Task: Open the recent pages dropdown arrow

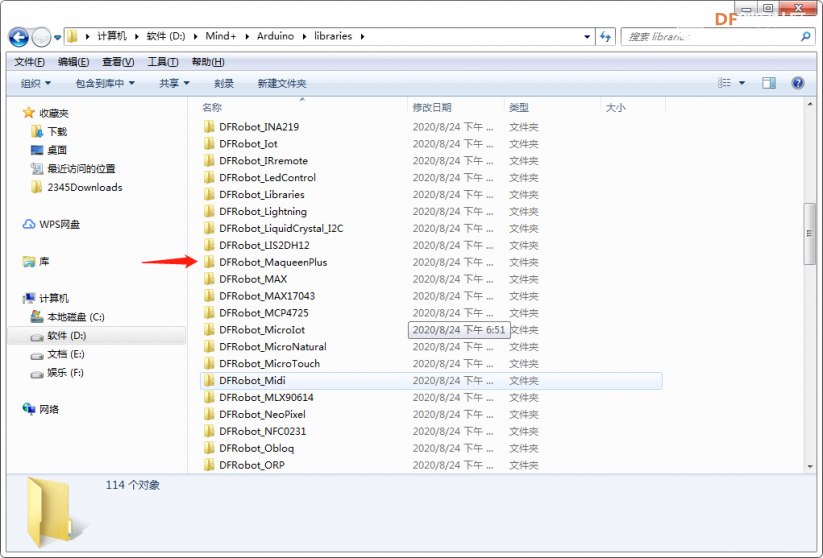Action: (58, 38)
